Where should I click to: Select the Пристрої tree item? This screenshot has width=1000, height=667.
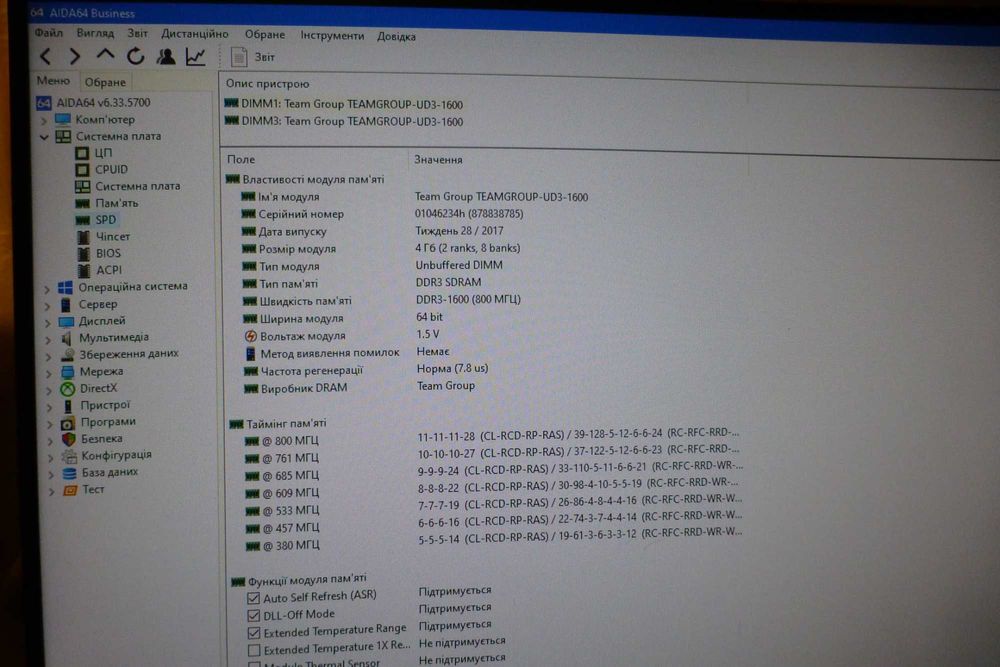point(96,405)
